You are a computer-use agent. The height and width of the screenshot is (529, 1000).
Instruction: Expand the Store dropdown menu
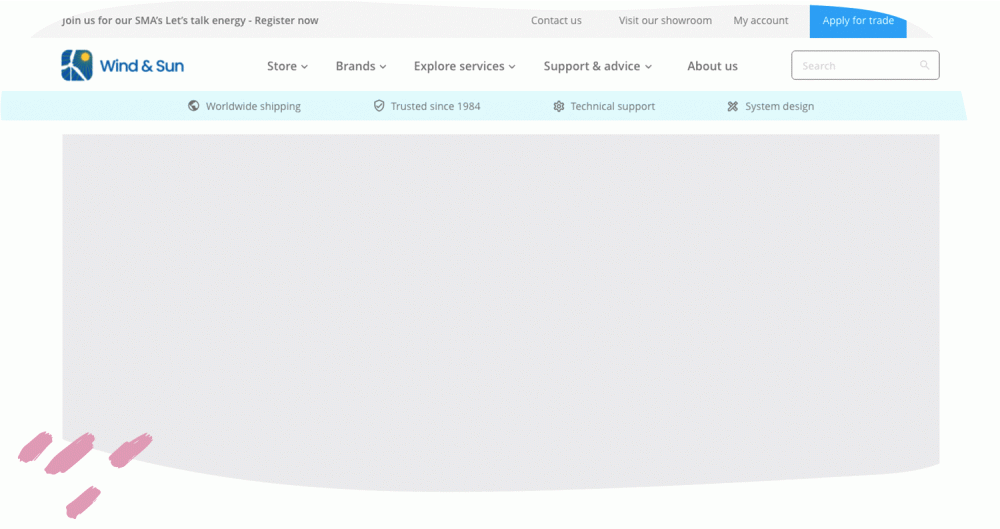coord(287,66)
